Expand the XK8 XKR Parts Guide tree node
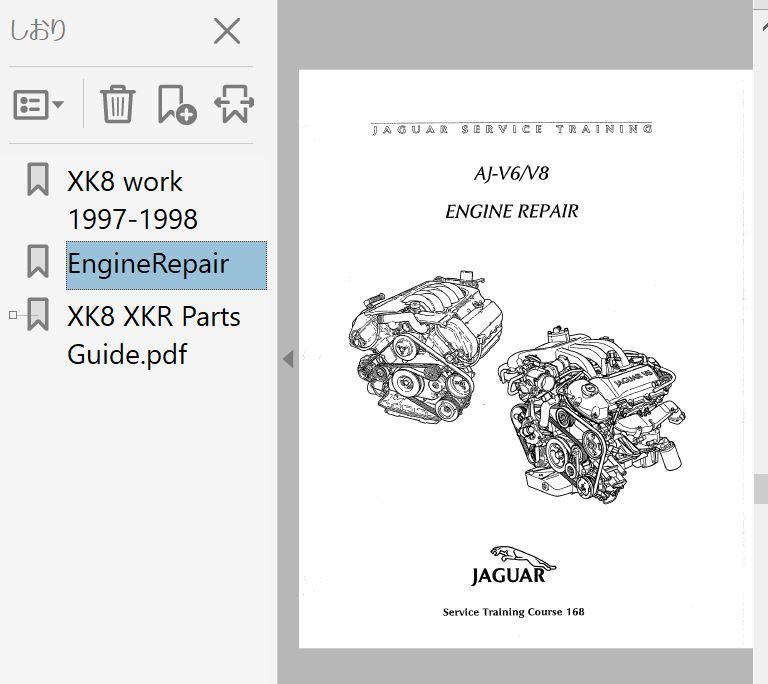The height and width of the screenshot is (684, 768). click(13, 315)
